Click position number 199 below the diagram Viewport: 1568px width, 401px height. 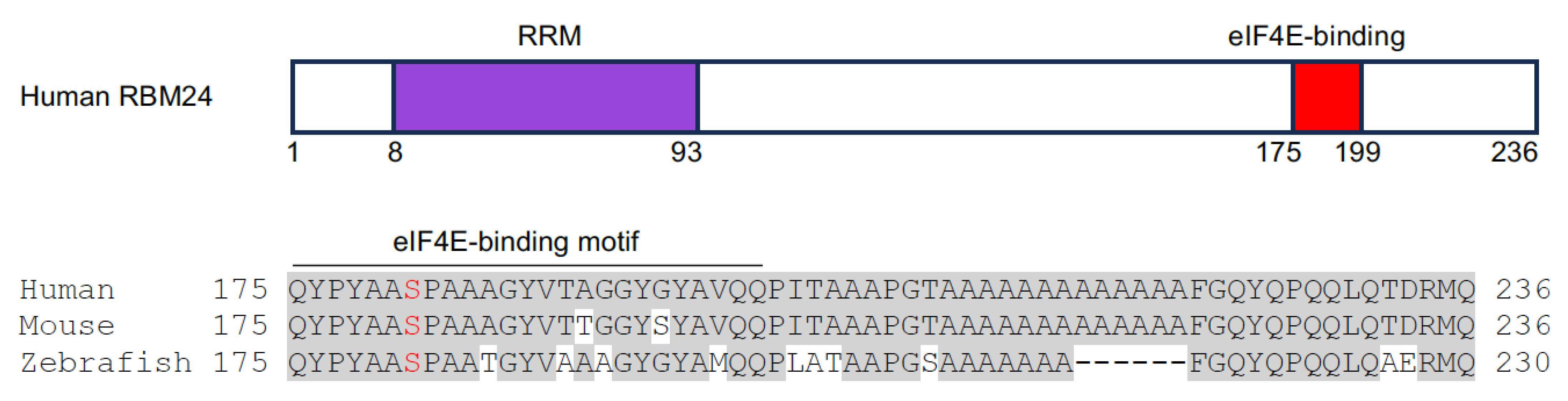pos(1357,152)
